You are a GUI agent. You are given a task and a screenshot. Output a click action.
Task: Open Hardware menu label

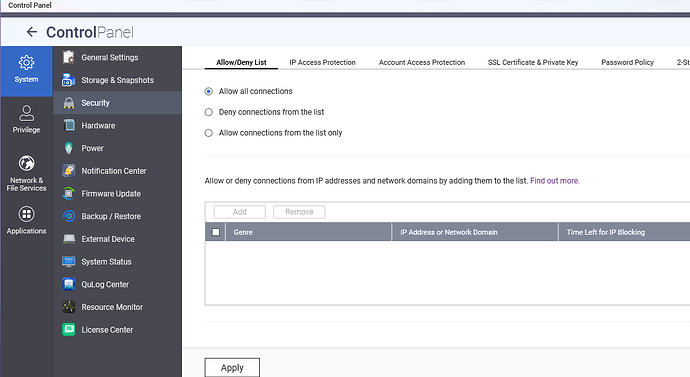(x=98, y=126)
